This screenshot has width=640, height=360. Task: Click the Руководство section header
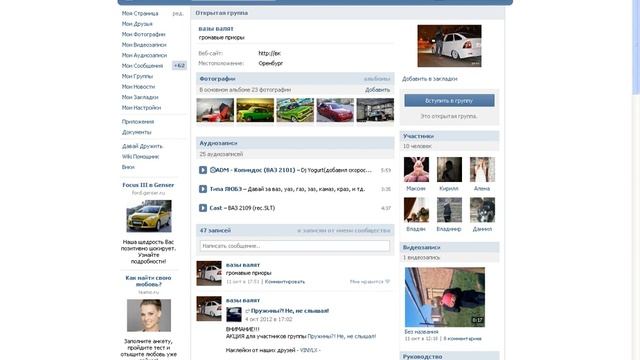click(x=422, y=357)
